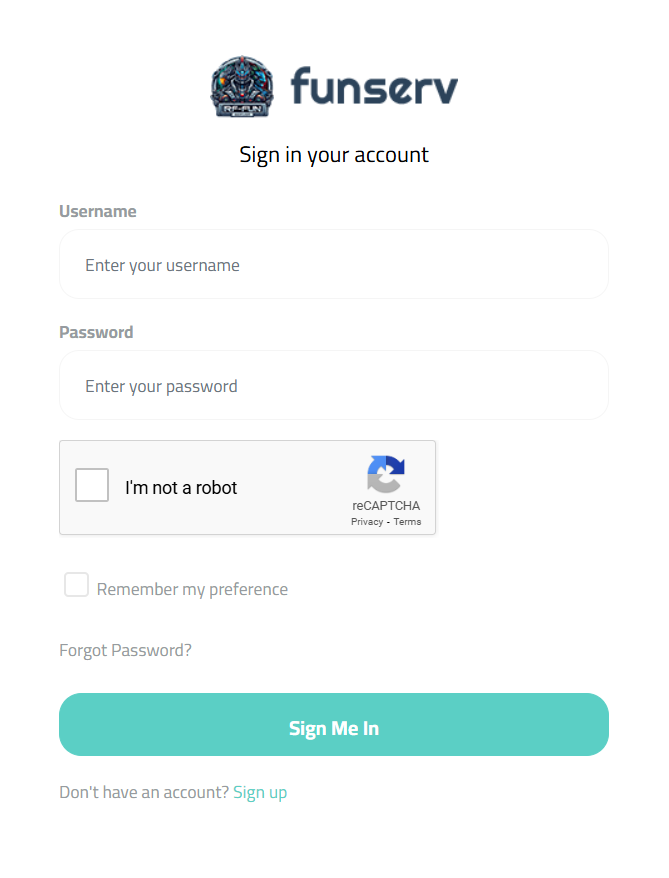Image resolution: width=669 pixels, height=878 pixels.
Task: Click the Username field label
Action: click(98, 211)
